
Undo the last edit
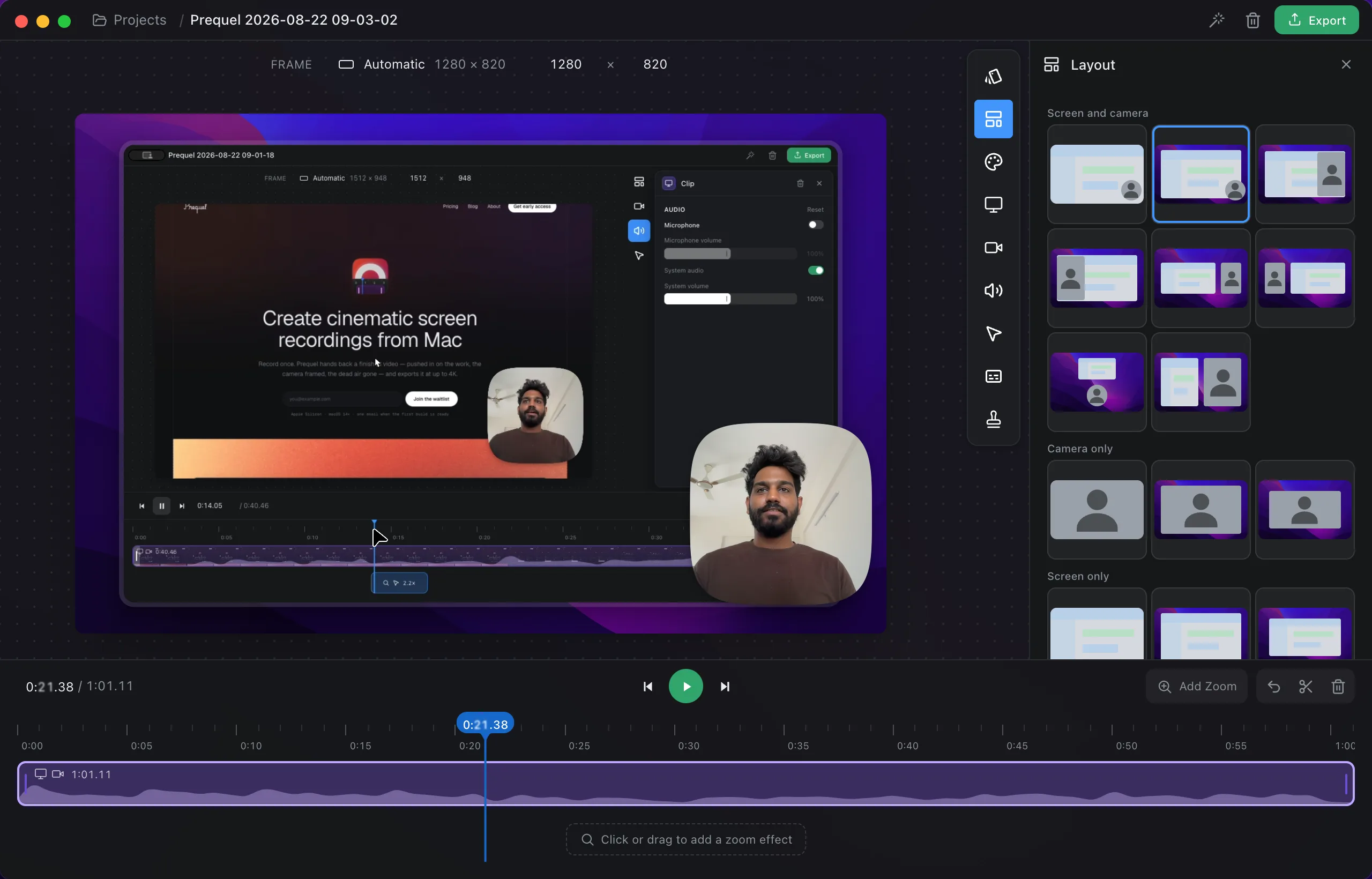tap(1273, 687)
